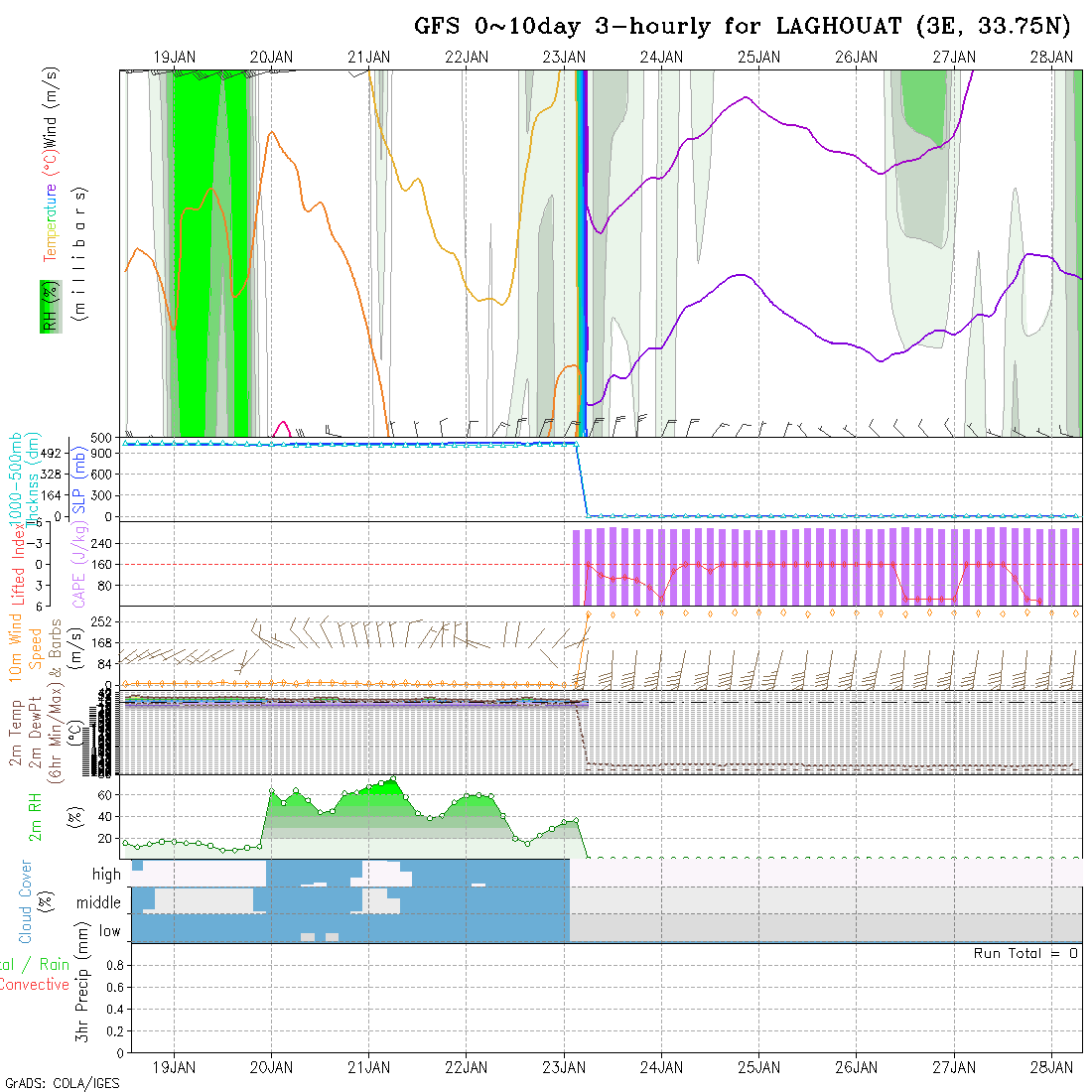1092x1092 pixels.
Task: Click the blue SLP (mb) axis label
Action: tap(79, 481)
